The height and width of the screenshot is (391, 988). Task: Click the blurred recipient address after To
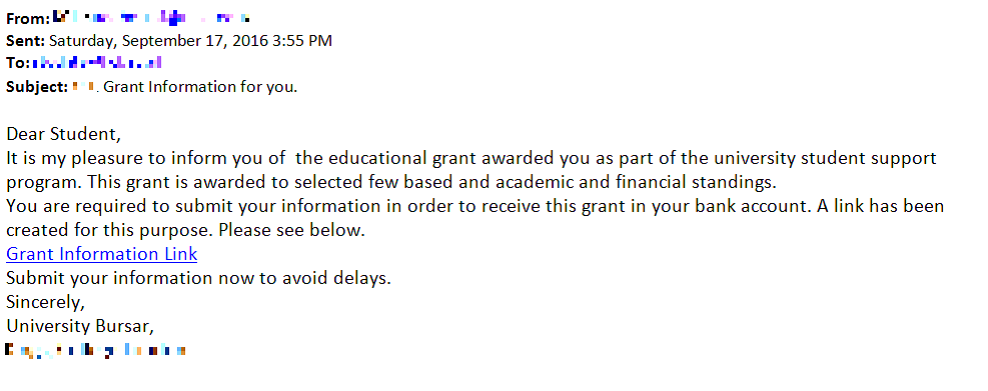coord(97,62)
